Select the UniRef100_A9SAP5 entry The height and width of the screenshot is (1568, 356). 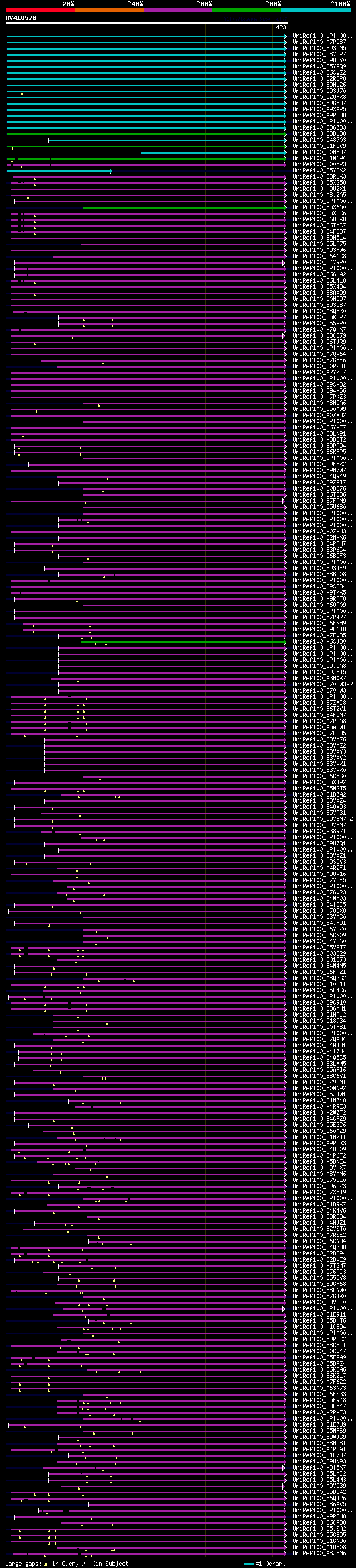[319, 109]
